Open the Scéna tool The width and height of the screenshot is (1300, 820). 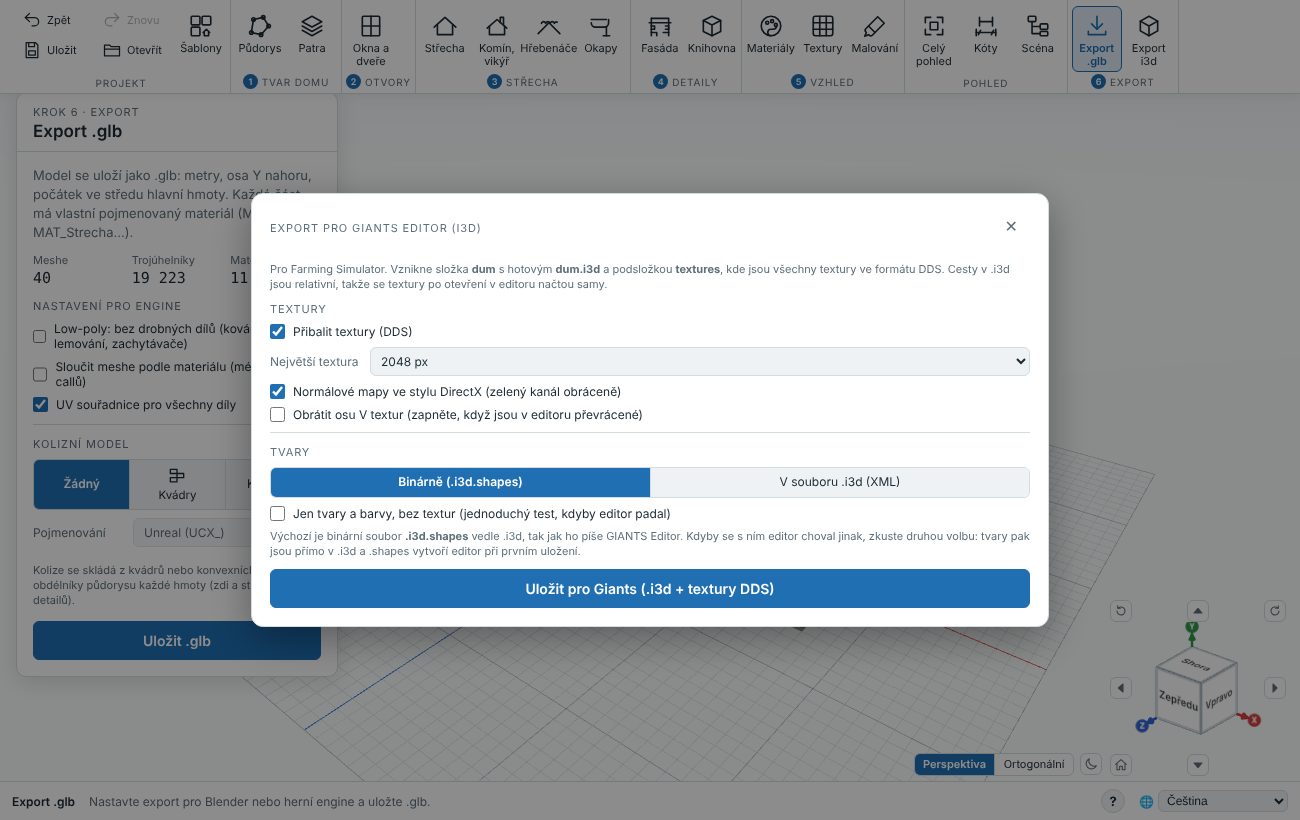point(1037,34)
